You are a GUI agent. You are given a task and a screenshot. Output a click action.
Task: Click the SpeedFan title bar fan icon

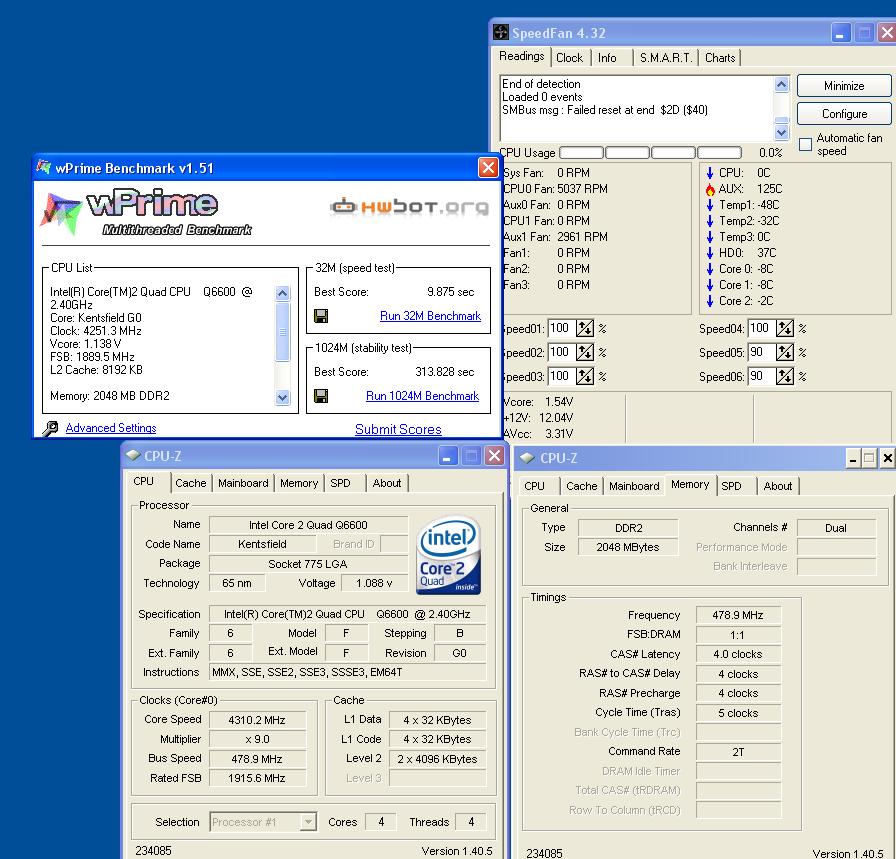(x=501, y=33)
